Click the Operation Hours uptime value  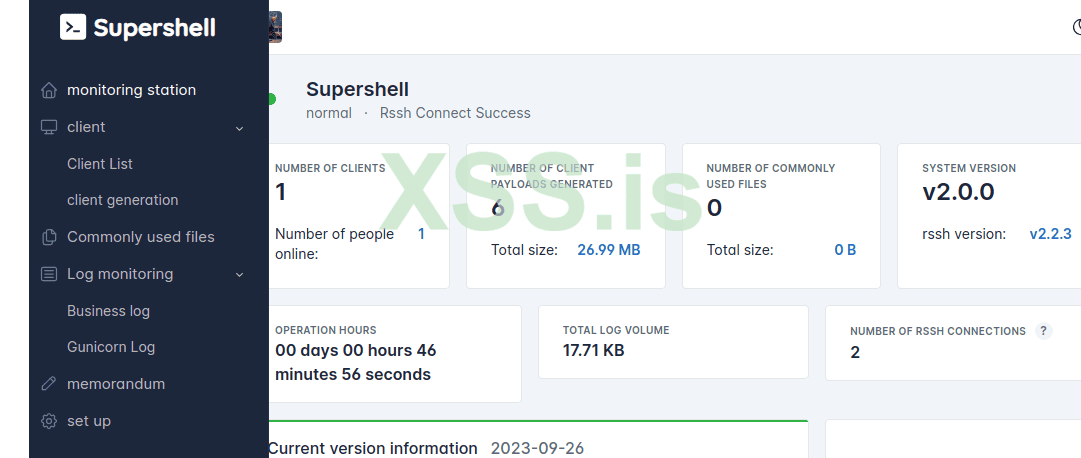[x=356, y=362]
